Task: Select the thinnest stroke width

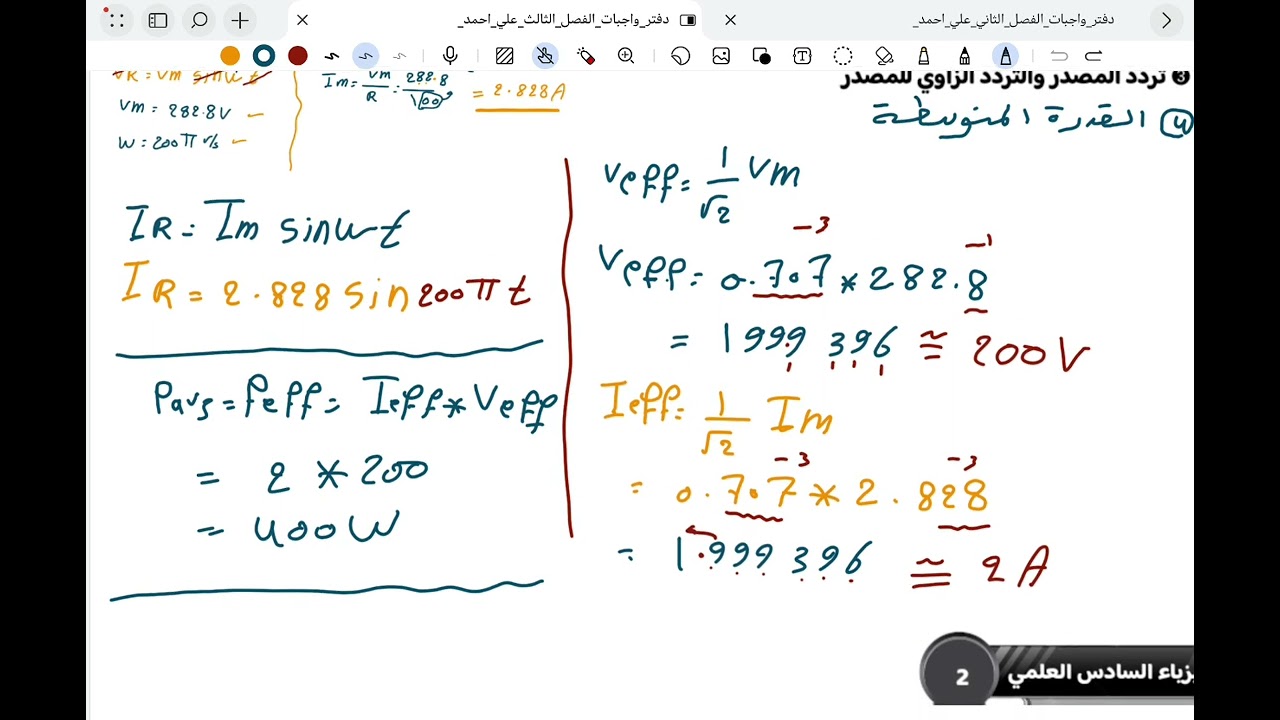Action: (x=400, y=56)
